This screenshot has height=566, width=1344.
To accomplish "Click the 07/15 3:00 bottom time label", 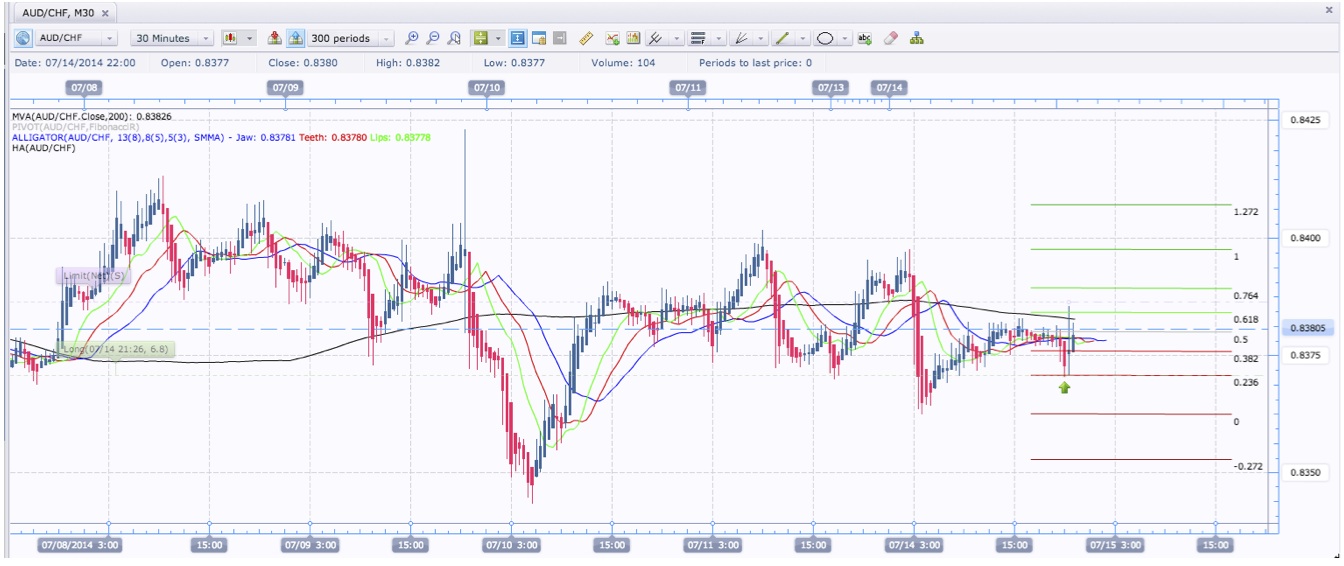I will [x=1116, y=546].
